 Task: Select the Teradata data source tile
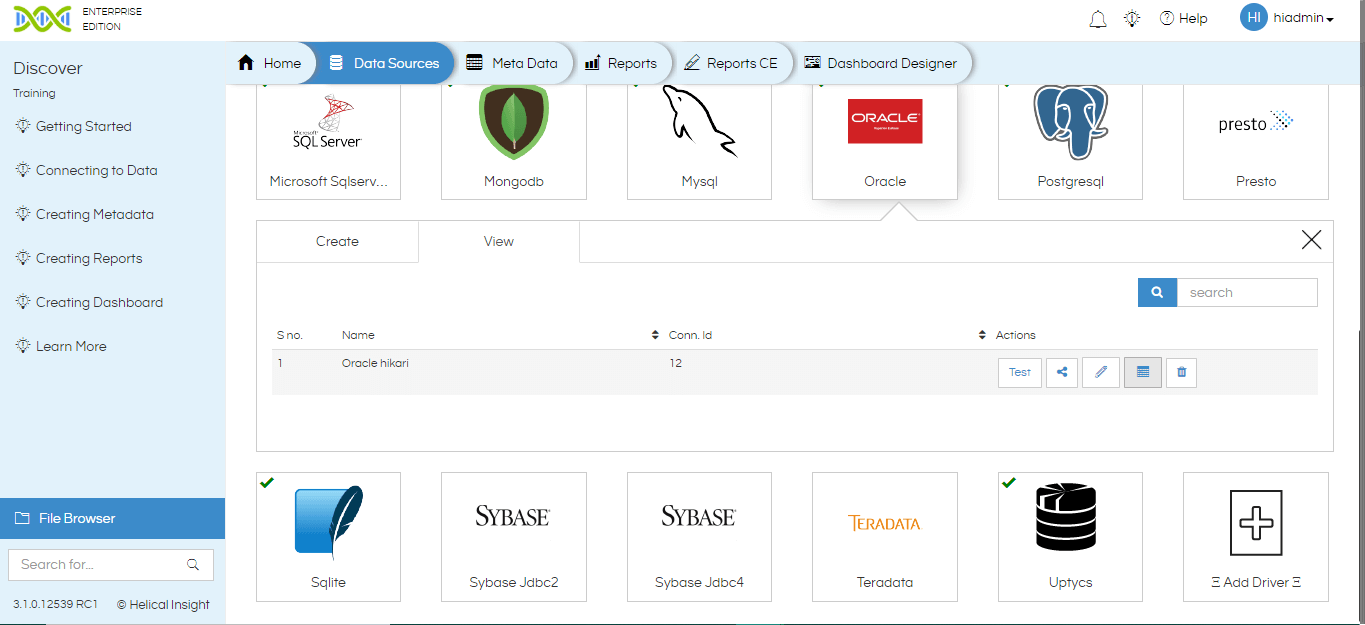click(885, 537)
